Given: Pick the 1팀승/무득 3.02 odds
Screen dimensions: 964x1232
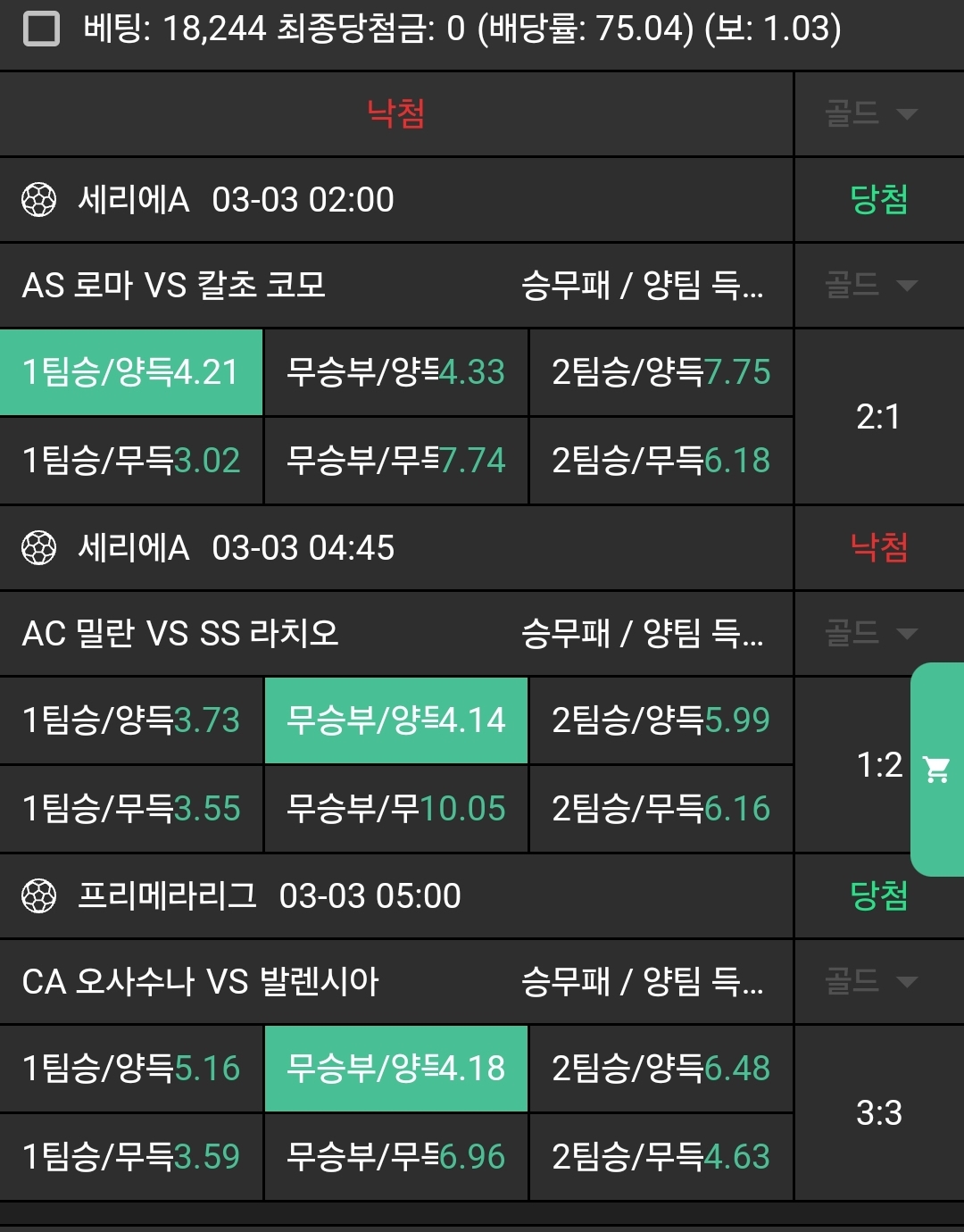Looking at the screenshot, I should (x=131, y=461).
